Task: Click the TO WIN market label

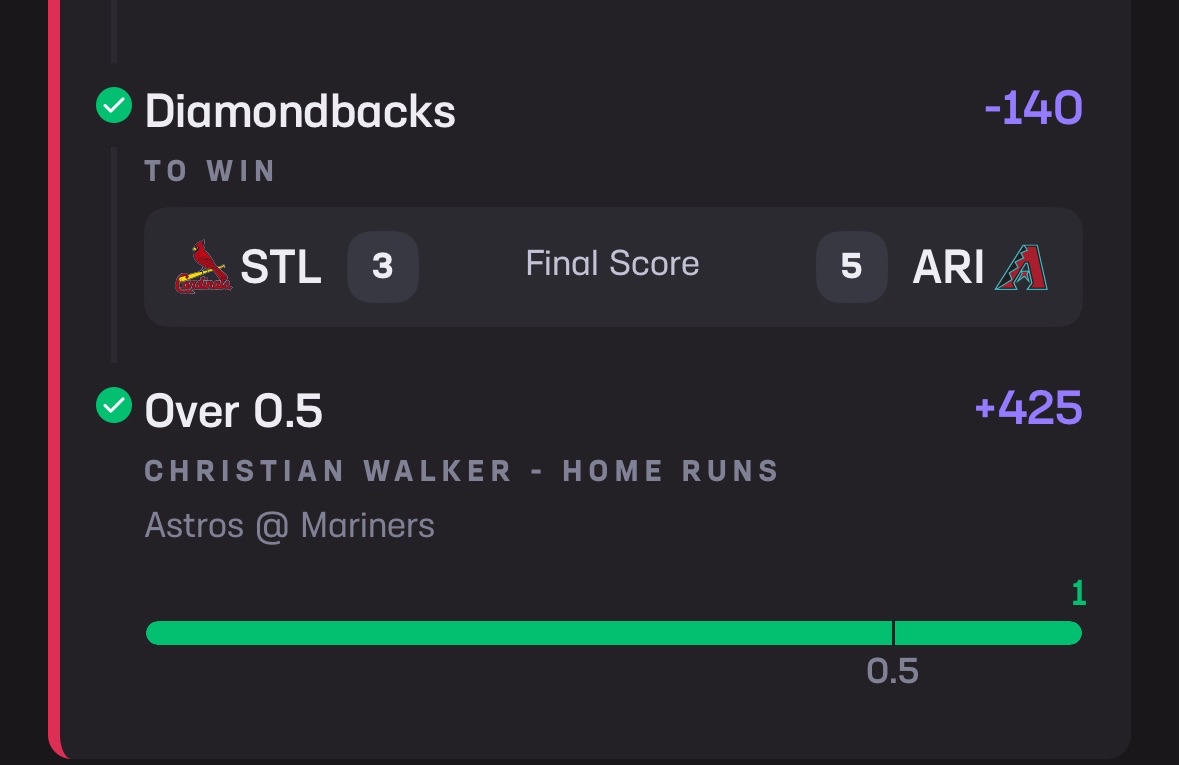Action: [x=210, y=171]
